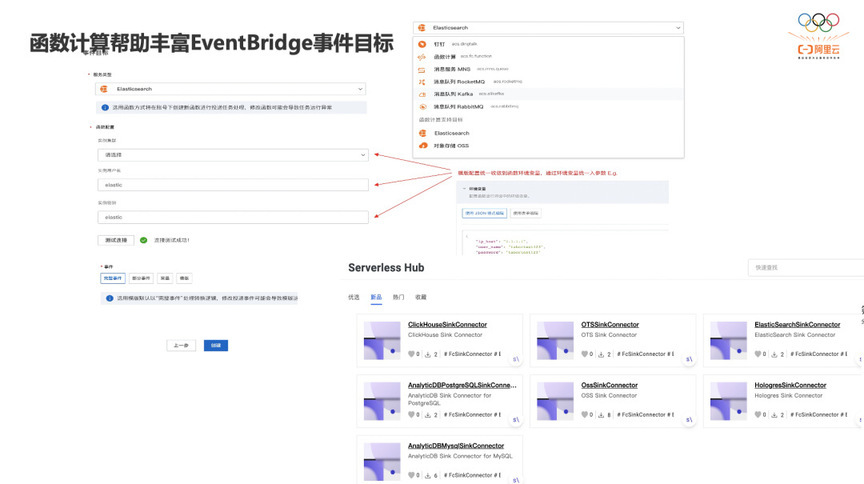Click the download icon on the OTSSinkConnector card

[601, 354]
